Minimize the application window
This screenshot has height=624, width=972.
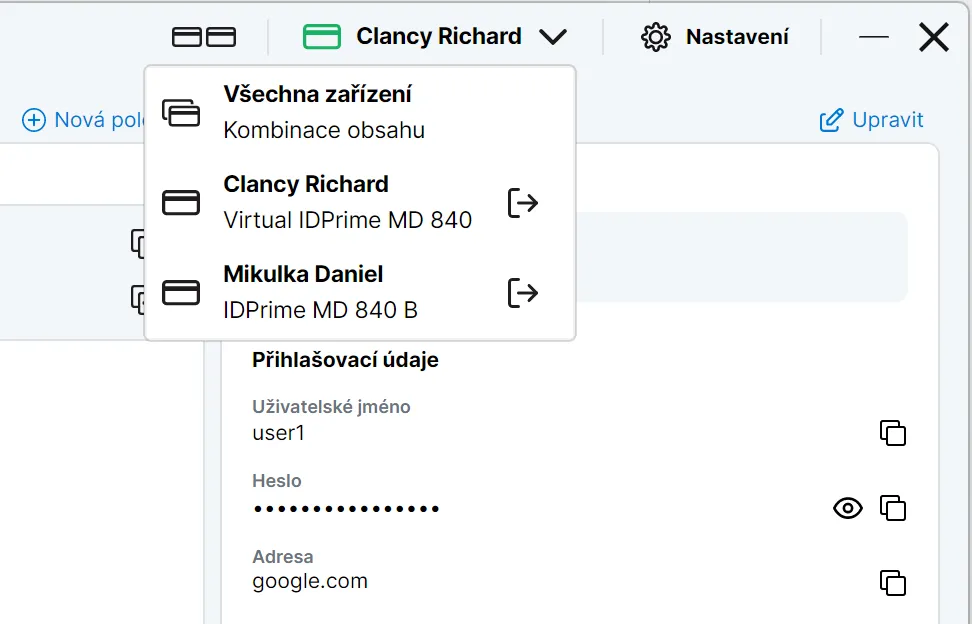pyautogui.click(x=873, y=37)
